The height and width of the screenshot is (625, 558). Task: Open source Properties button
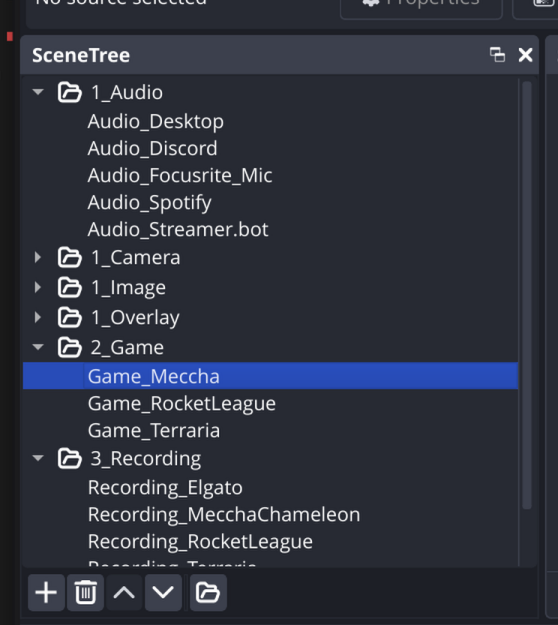[x=421, y=8]
